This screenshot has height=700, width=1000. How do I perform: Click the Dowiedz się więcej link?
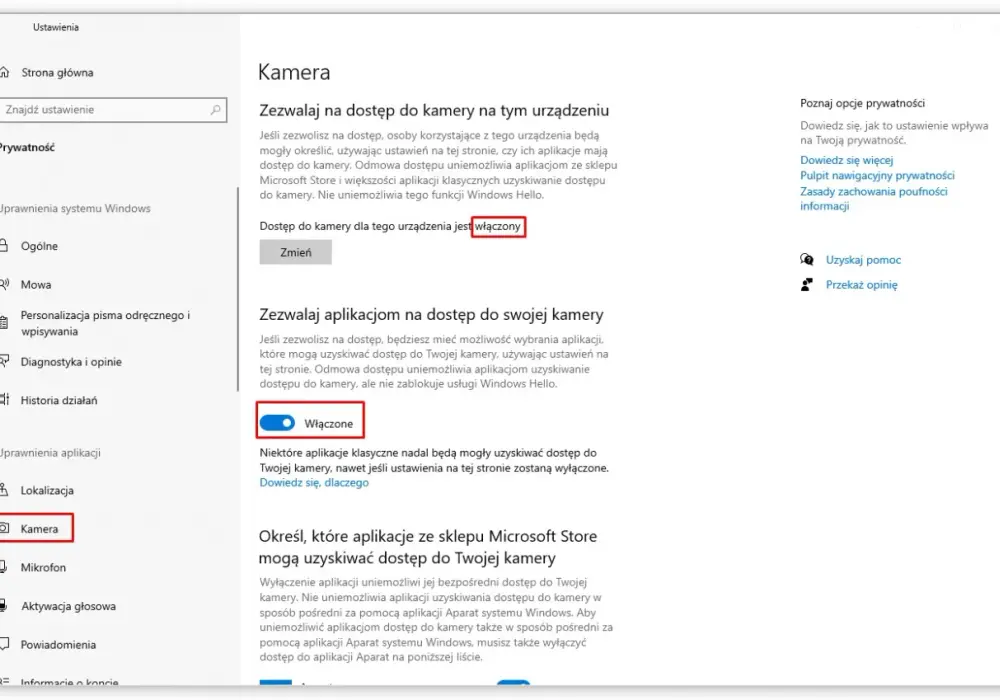pos(846,160)
